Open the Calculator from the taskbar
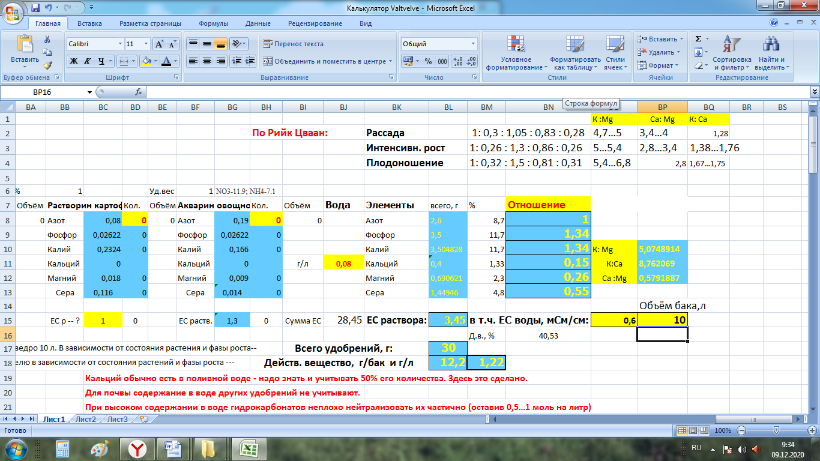Screen dimensions: 820x461 (63, 448)
